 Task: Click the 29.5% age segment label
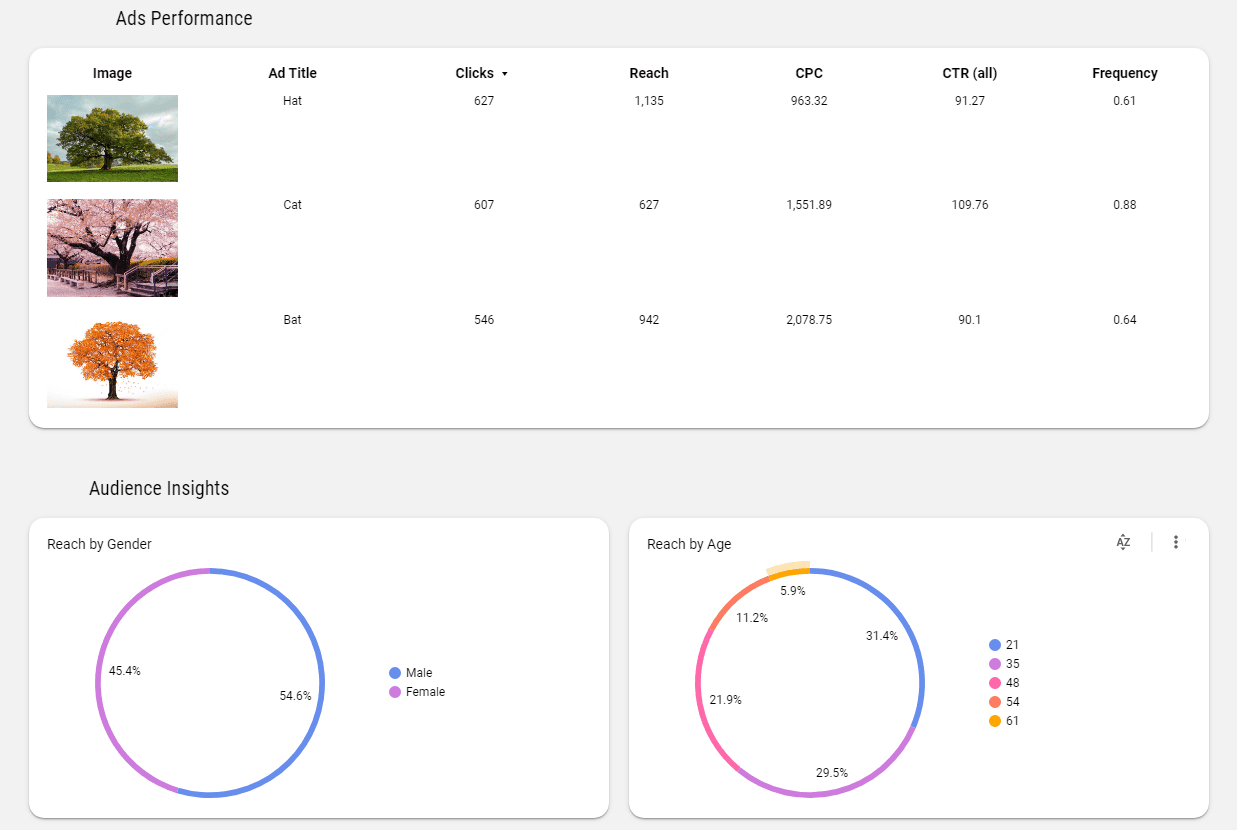832,773
